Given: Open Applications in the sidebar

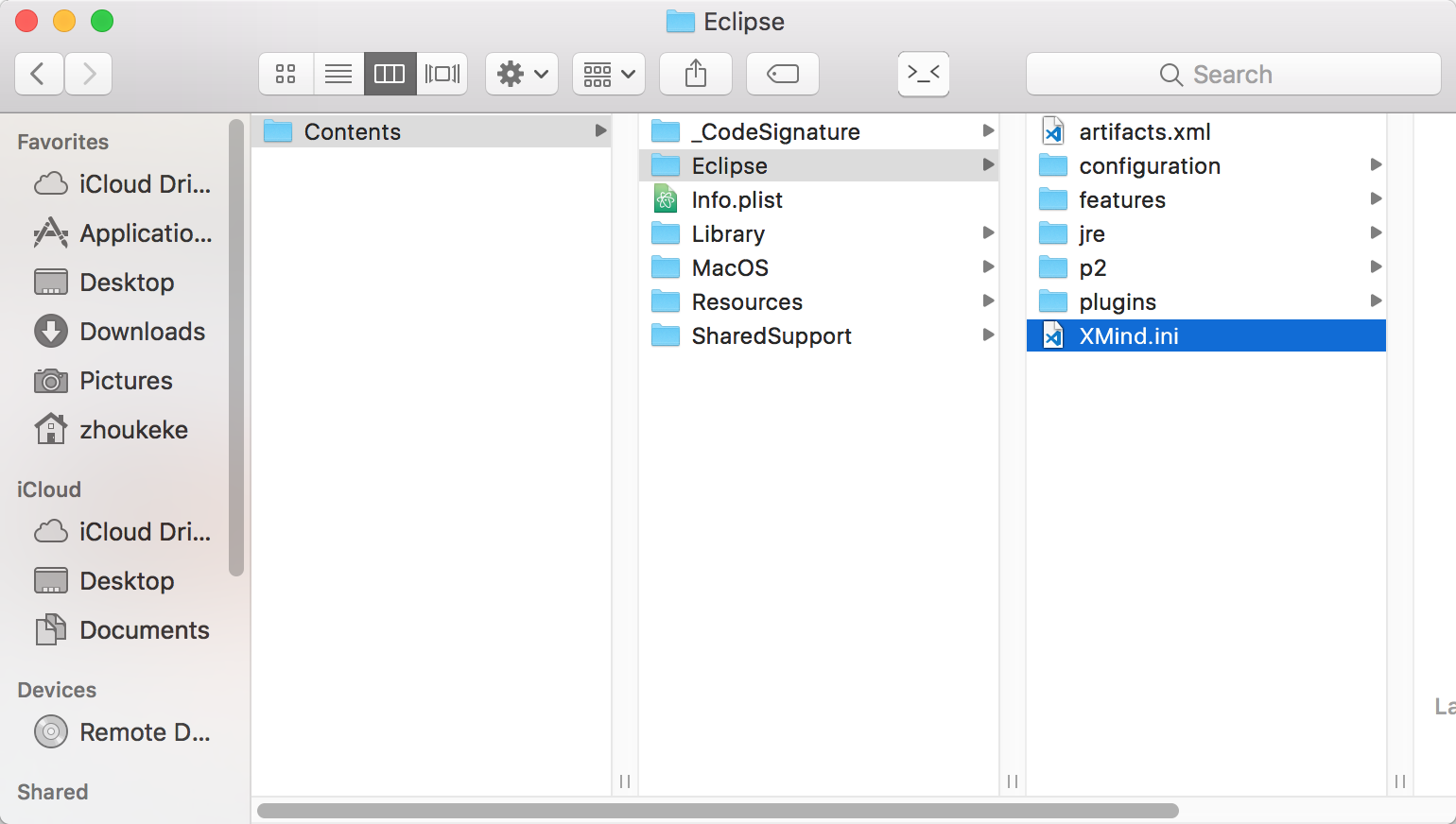Looking at the screenshot, I should [x=123, y=232].
